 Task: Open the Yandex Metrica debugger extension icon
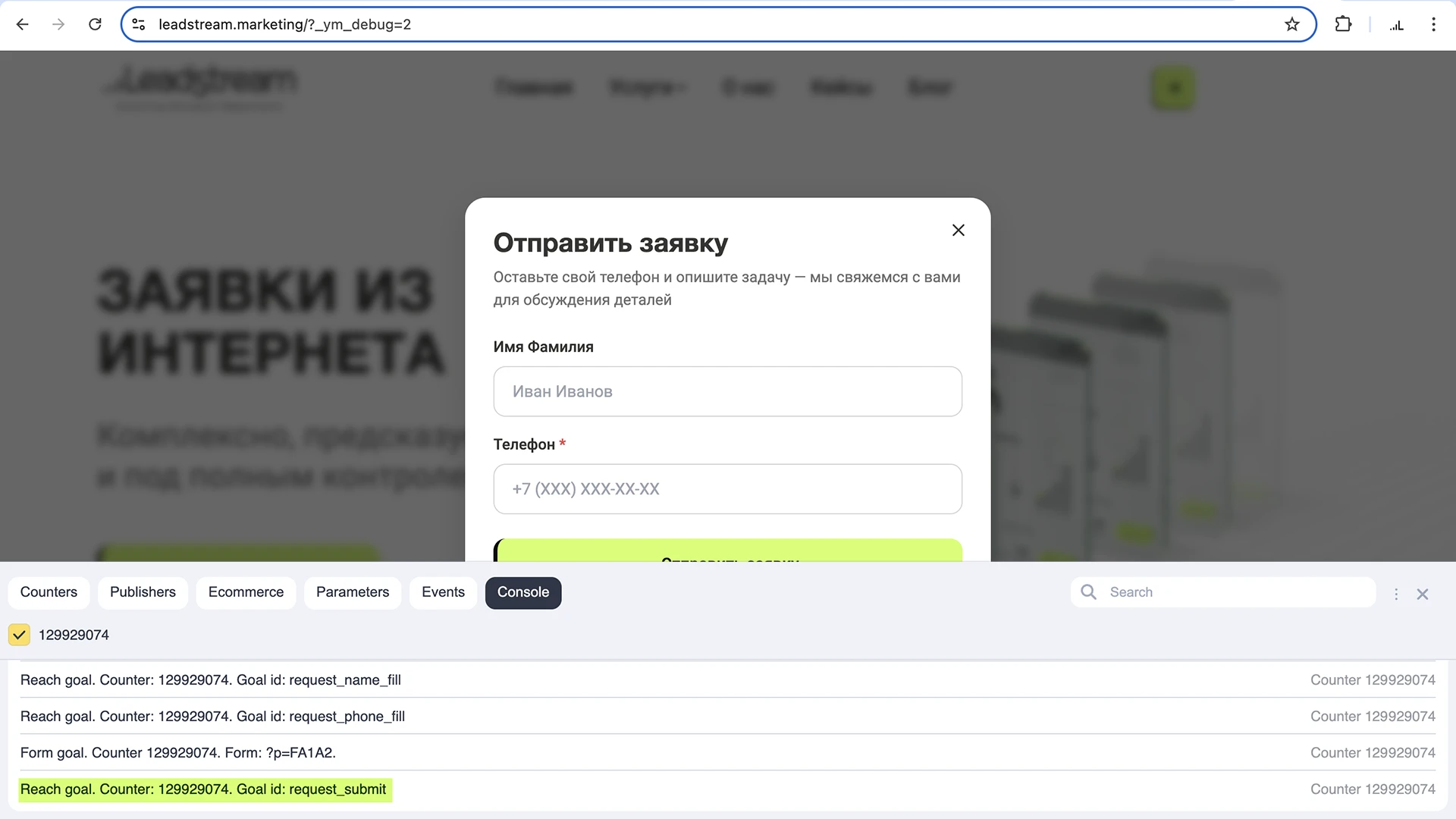(1397, 24)
